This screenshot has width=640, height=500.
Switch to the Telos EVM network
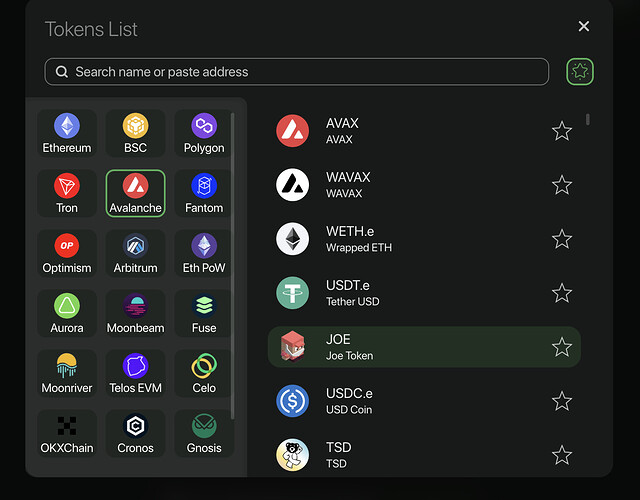136,373
